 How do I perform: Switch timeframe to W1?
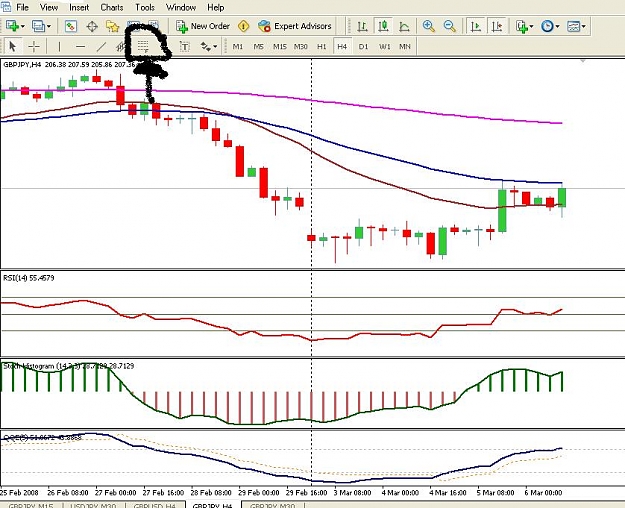pos(385,47)
